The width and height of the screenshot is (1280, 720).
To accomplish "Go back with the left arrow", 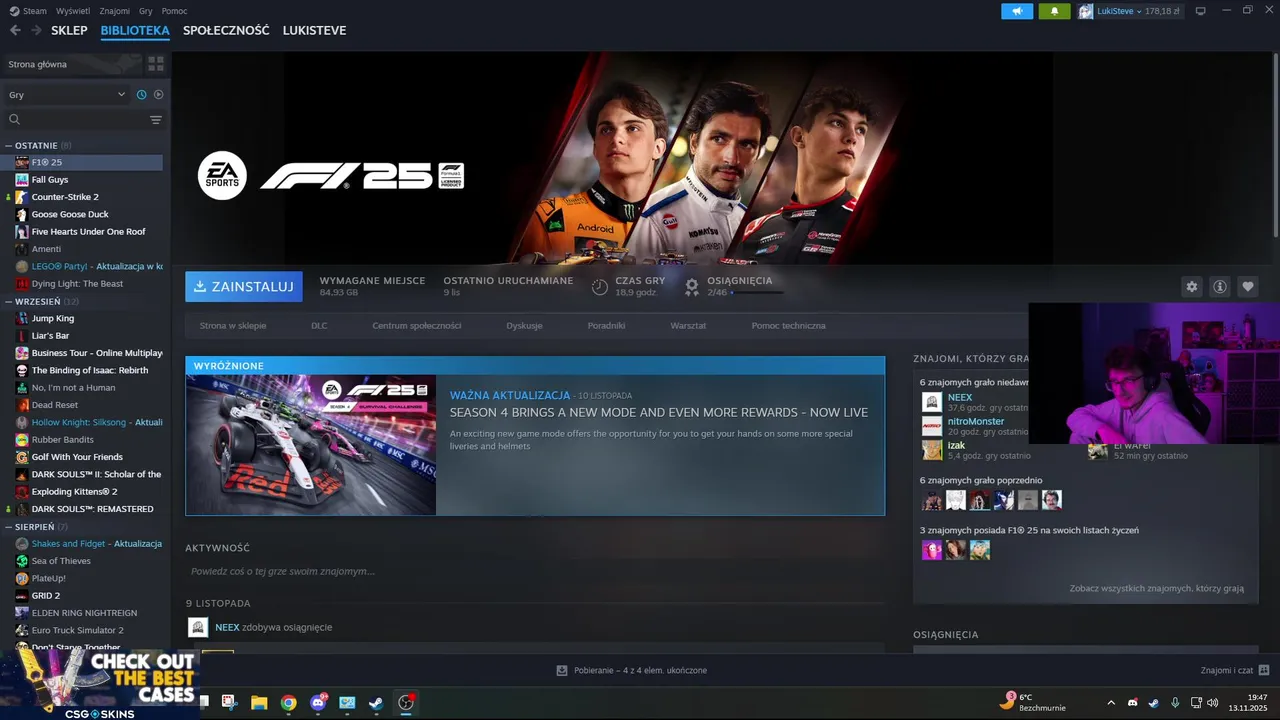I will (15, 30).
